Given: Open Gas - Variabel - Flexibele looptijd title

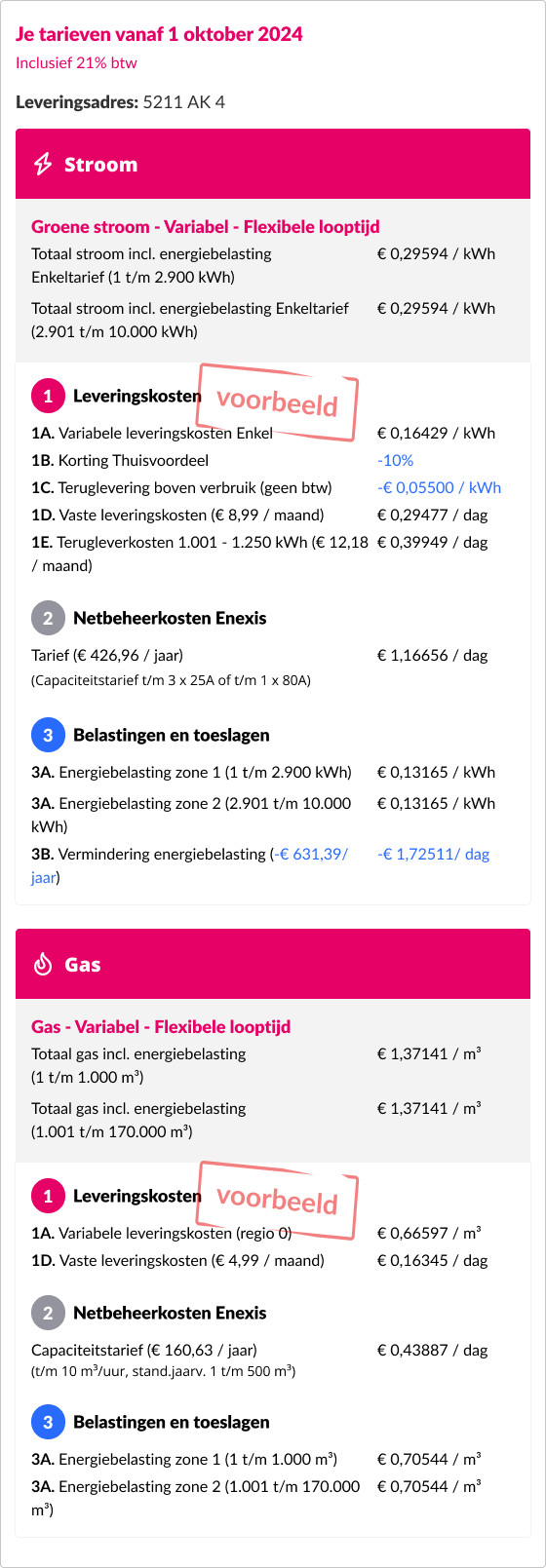Looking at the screenshot, I should pyautogui.click(x=161, y=1027).
